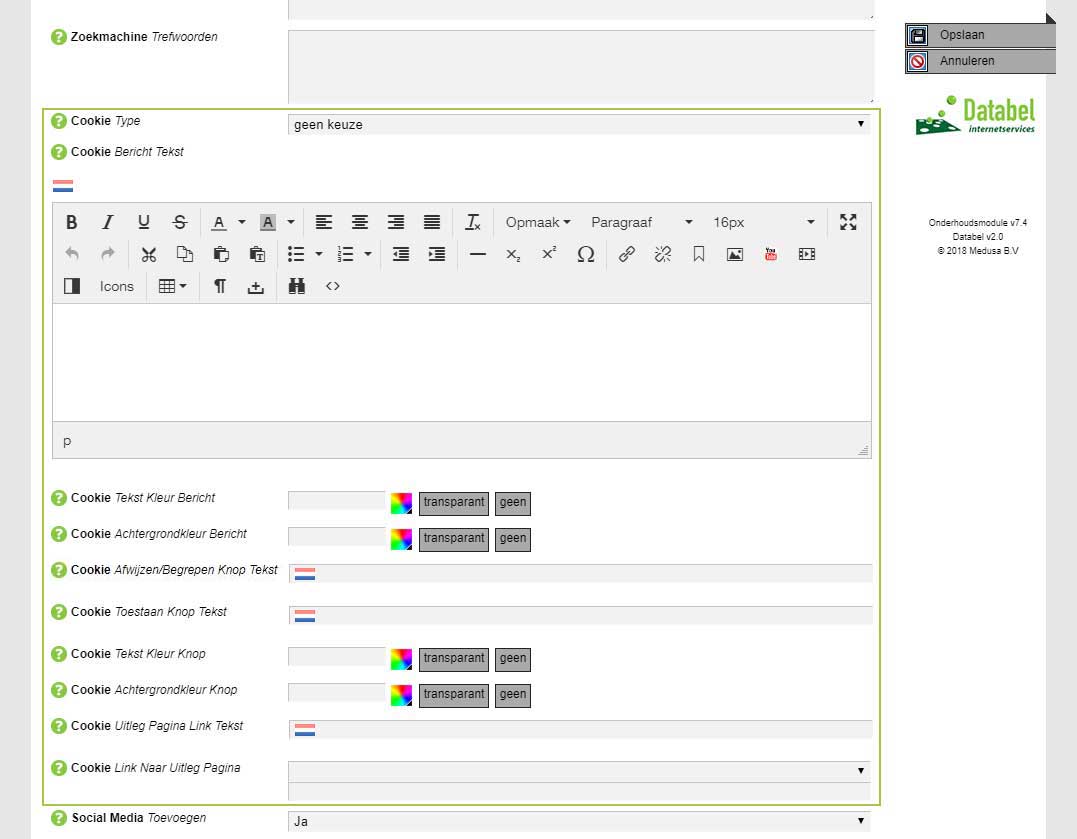Open color picker for Cookie Tekst Kleur Bericht
This screenshot has height=839, width=1077.
click(x=401, y=503)
